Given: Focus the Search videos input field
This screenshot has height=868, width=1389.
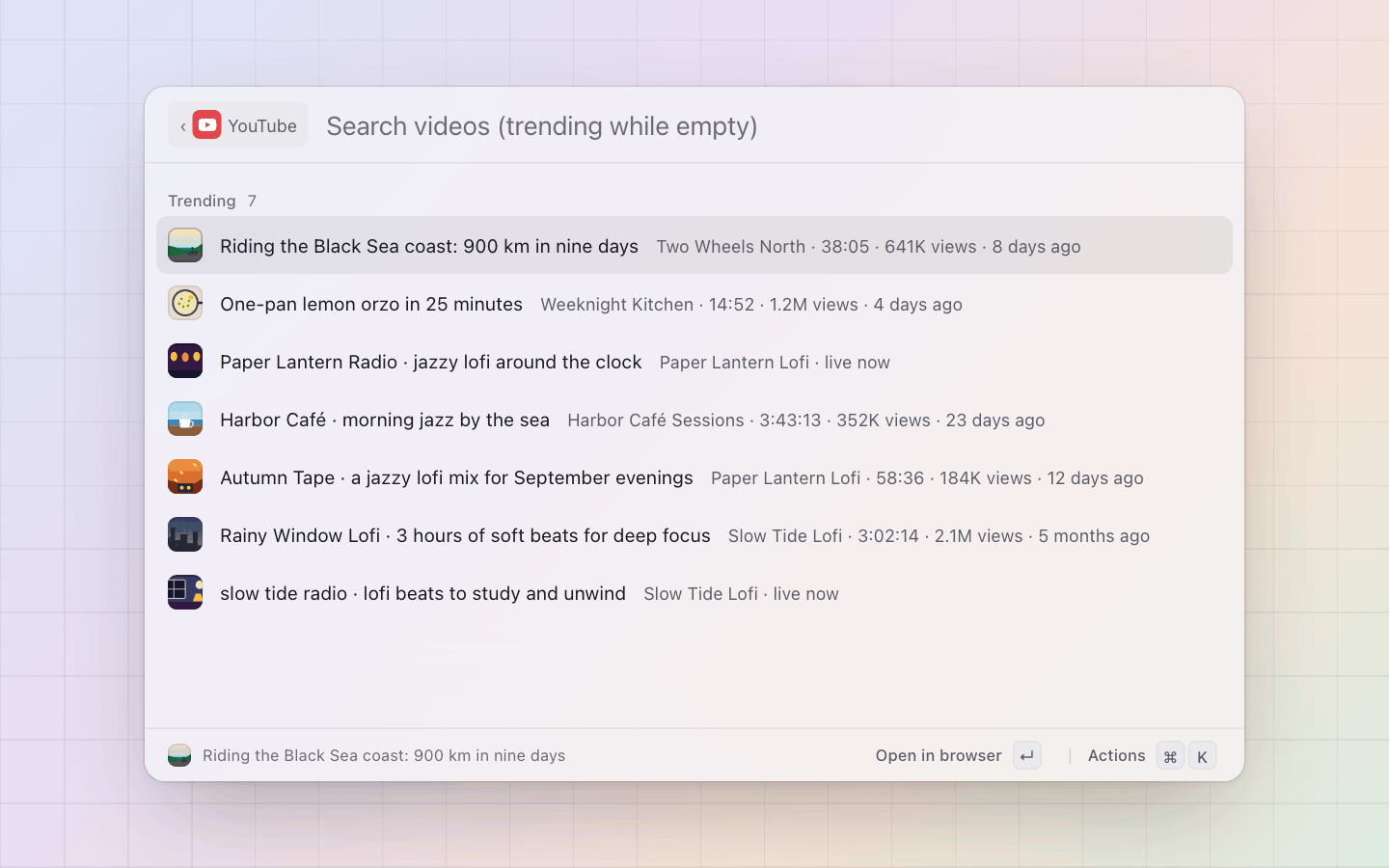Looking at the screenshot, I should point(772,125).
